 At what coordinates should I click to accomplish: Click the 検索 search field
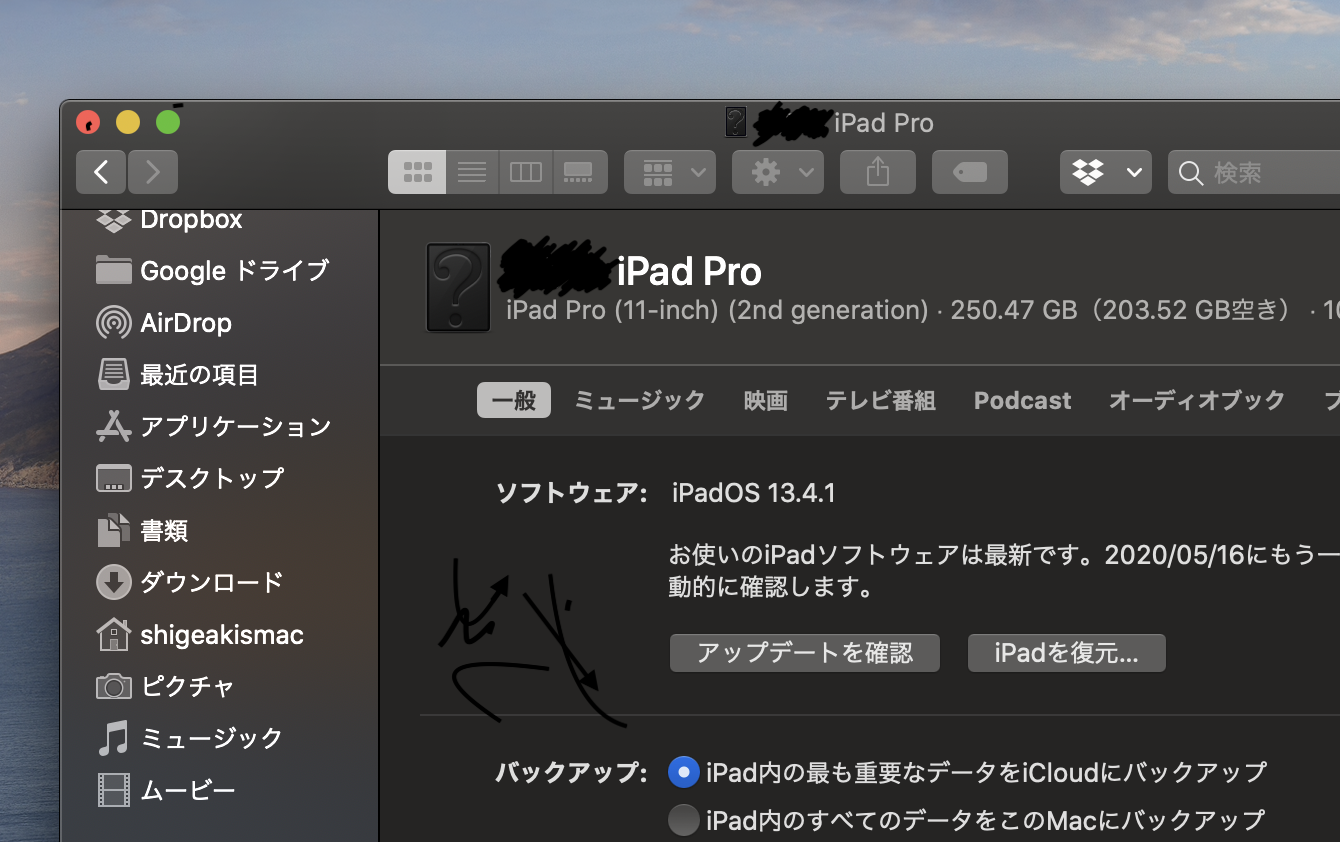tap(1254, 172)
